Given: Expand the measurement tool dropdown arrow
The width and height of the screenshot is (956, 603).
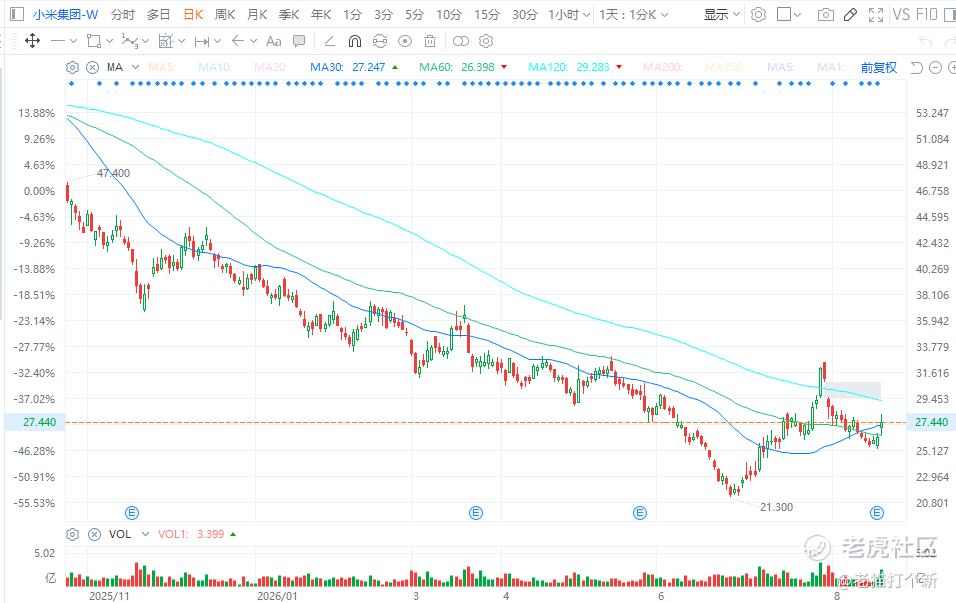Looking at the screenshot, I should pos(182,41).
